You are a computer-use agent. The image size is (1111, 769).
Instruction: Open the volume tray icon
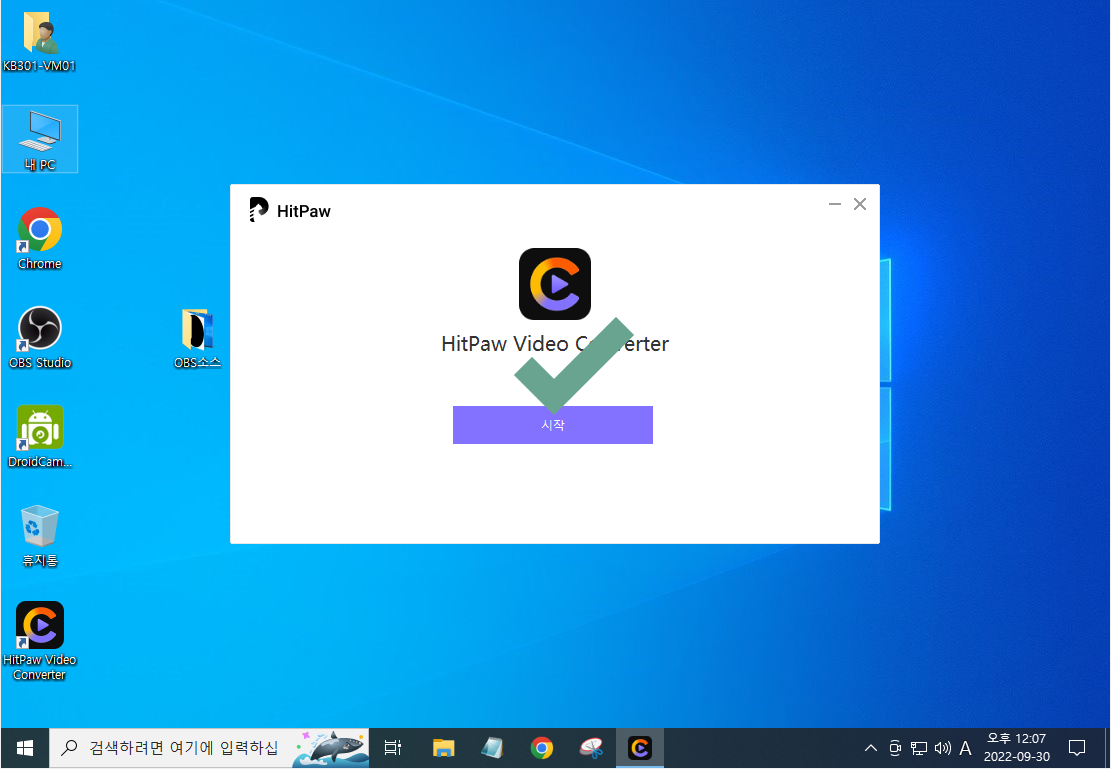(x=942, y=748)
